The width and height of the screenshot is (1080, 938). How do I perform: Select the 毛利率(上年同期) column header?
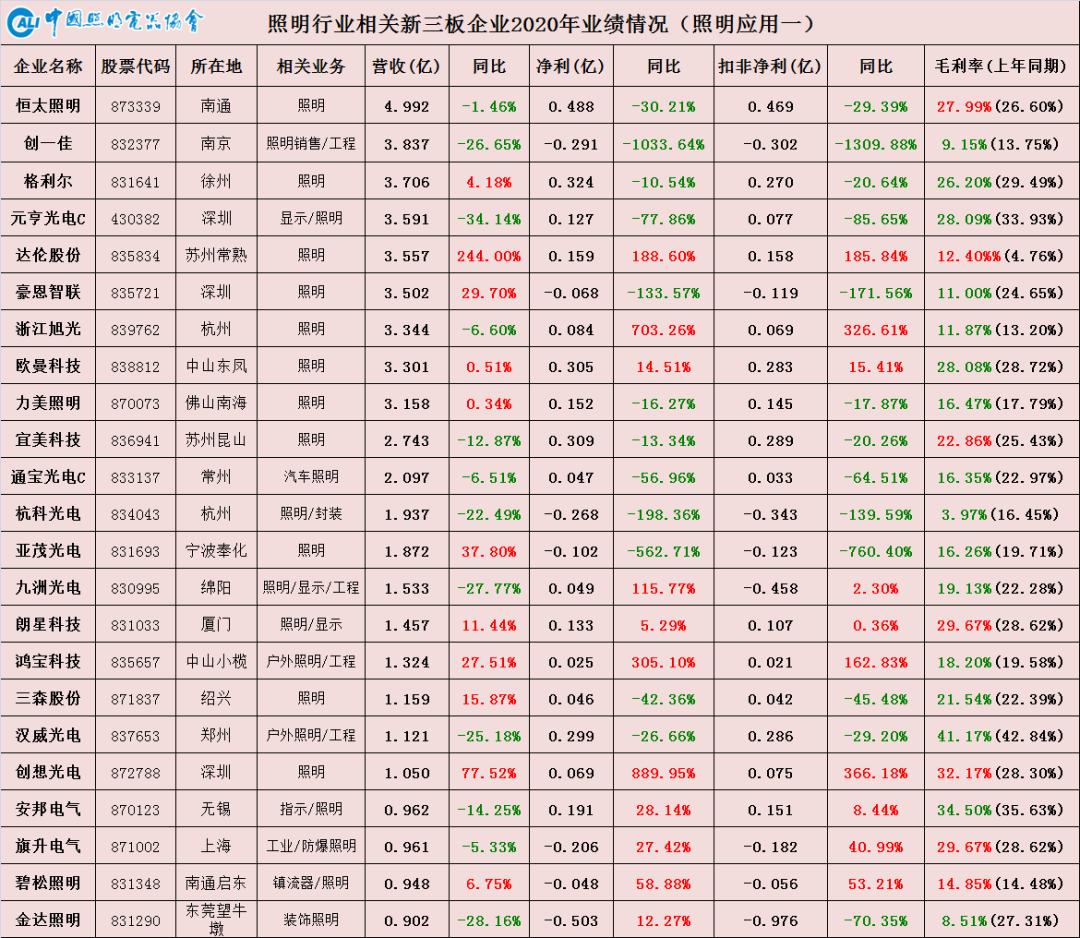(1001, 67)
